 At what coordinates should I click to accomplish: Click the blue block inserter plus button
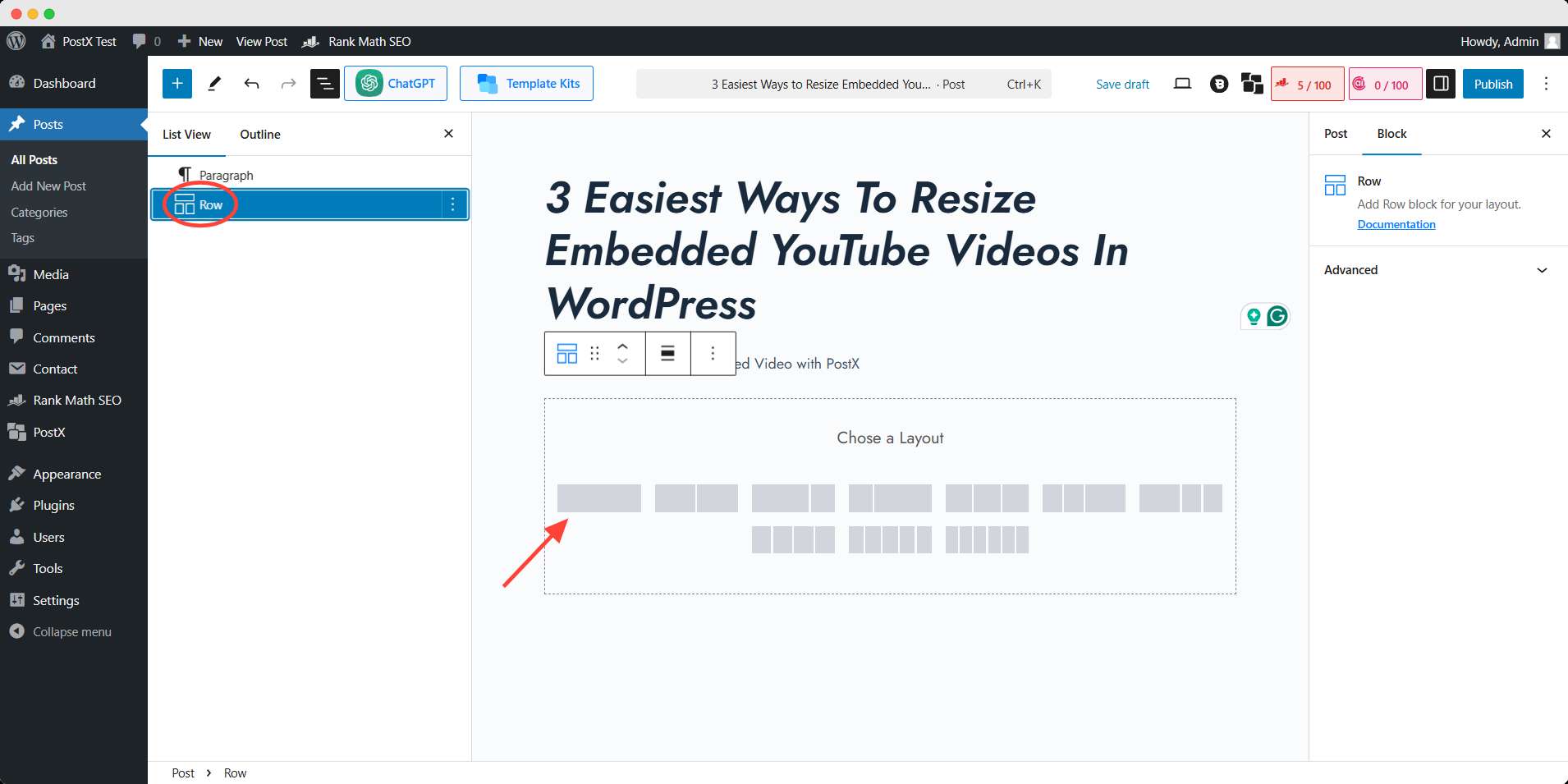(x=177, y=84)
